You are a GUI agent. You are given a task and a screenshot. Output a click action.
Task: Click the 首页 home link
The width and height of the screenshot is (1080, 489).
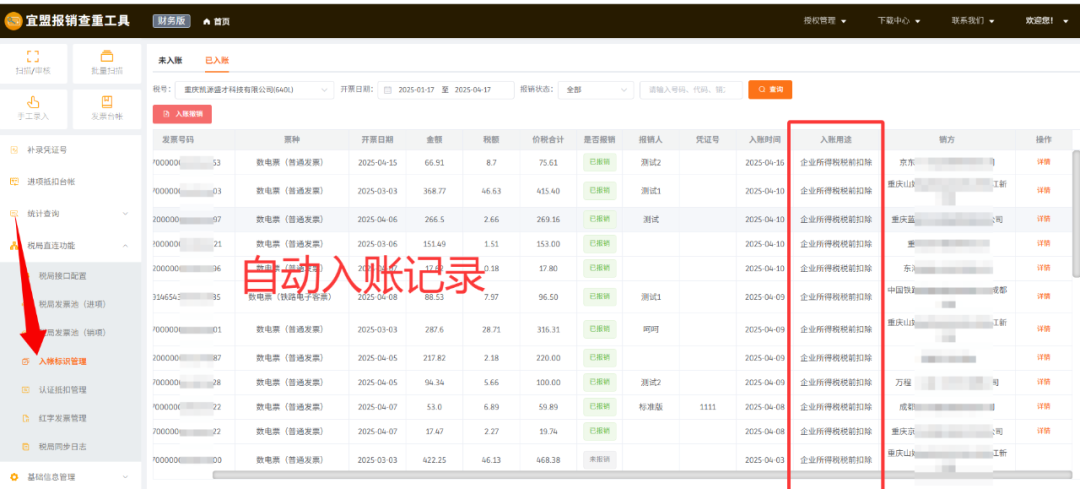[x=221, y=21]
